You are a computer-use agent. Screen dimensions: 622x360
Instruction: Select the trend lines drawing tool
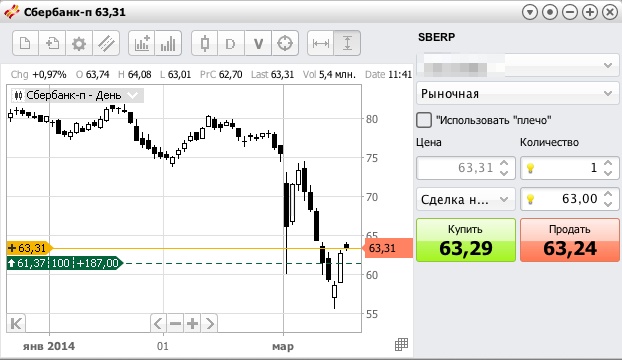click(x=106, y=43)
